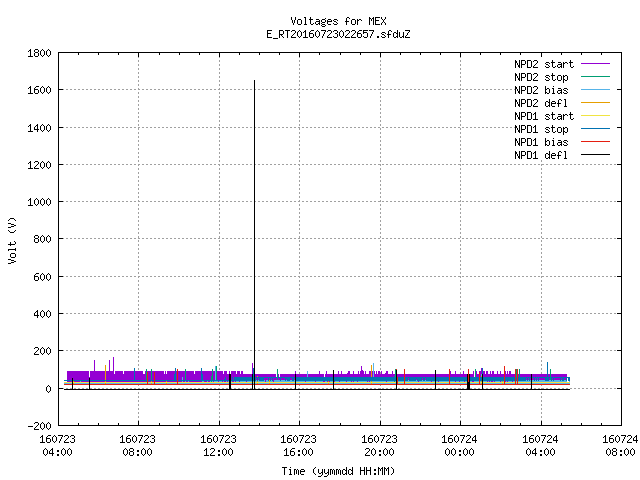Click the '160724 04:00' x-axis tick label
This screenshot has height=480, width=640.
[x=540, y=446]
